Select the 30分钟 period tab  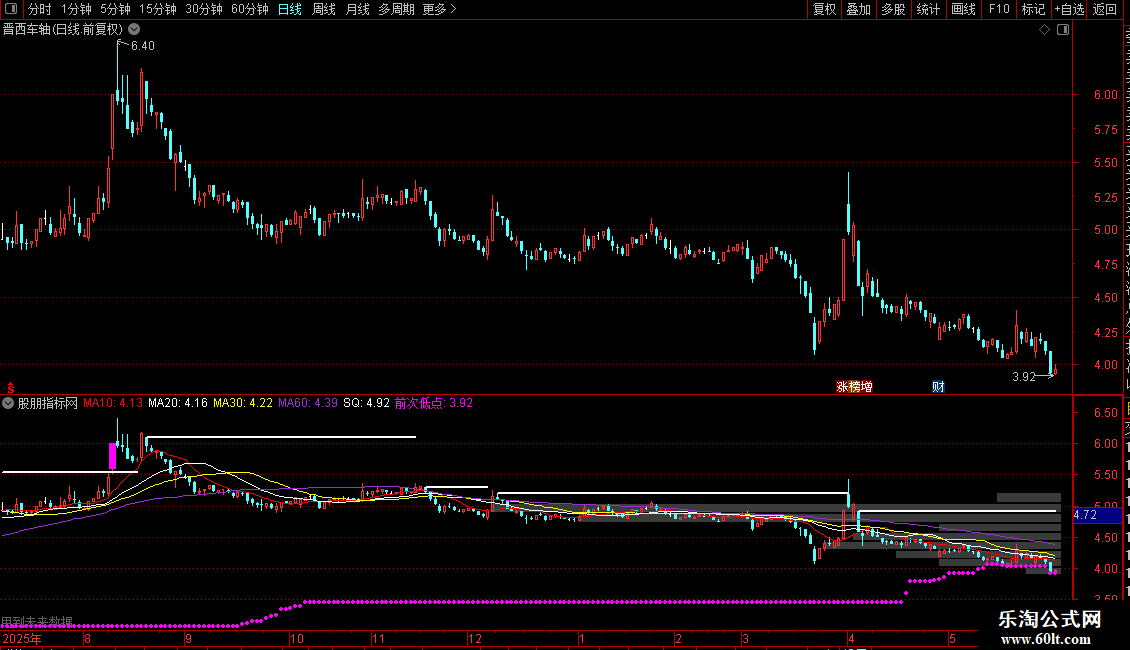click(x=203, y=9)
